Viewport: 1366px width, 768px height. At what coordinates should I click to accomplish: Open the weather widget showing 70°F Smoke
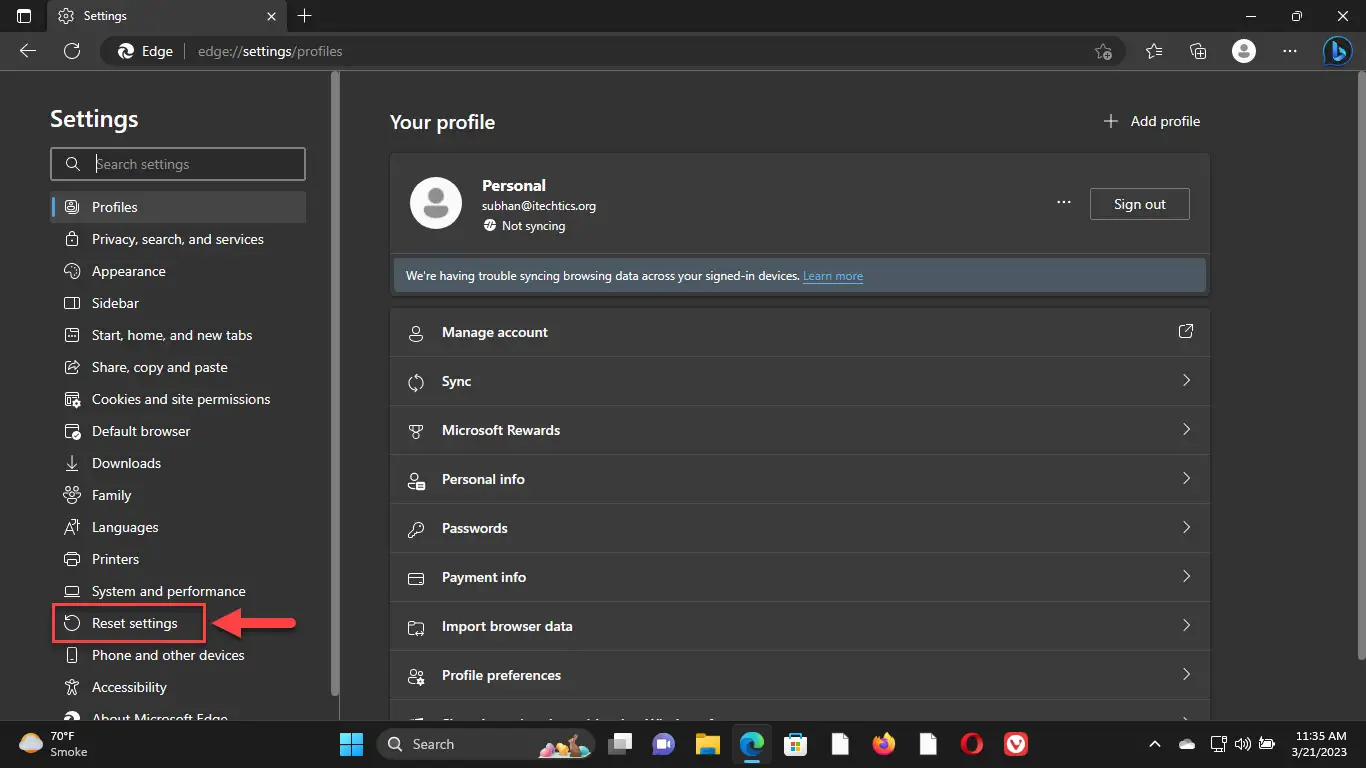pos(54,744)
